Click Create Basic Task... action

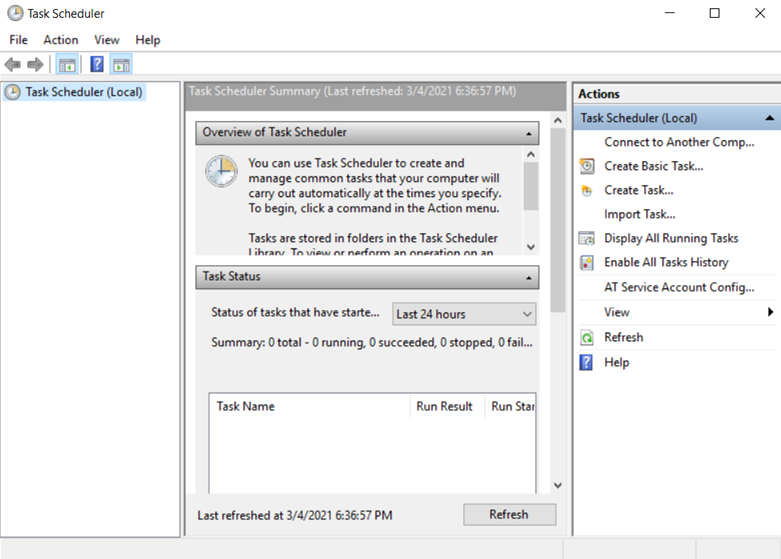pos(653,166)
